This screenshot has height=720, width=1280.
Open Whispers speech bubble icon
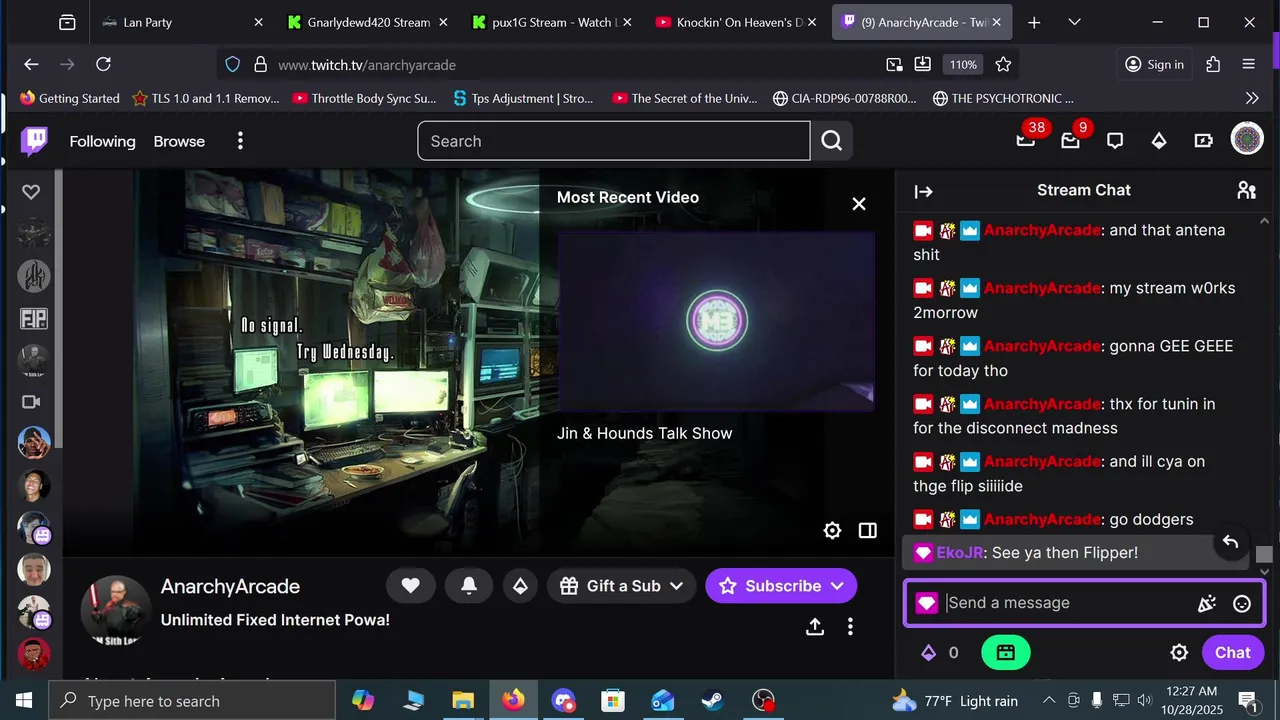click(x=1115, y=141)
